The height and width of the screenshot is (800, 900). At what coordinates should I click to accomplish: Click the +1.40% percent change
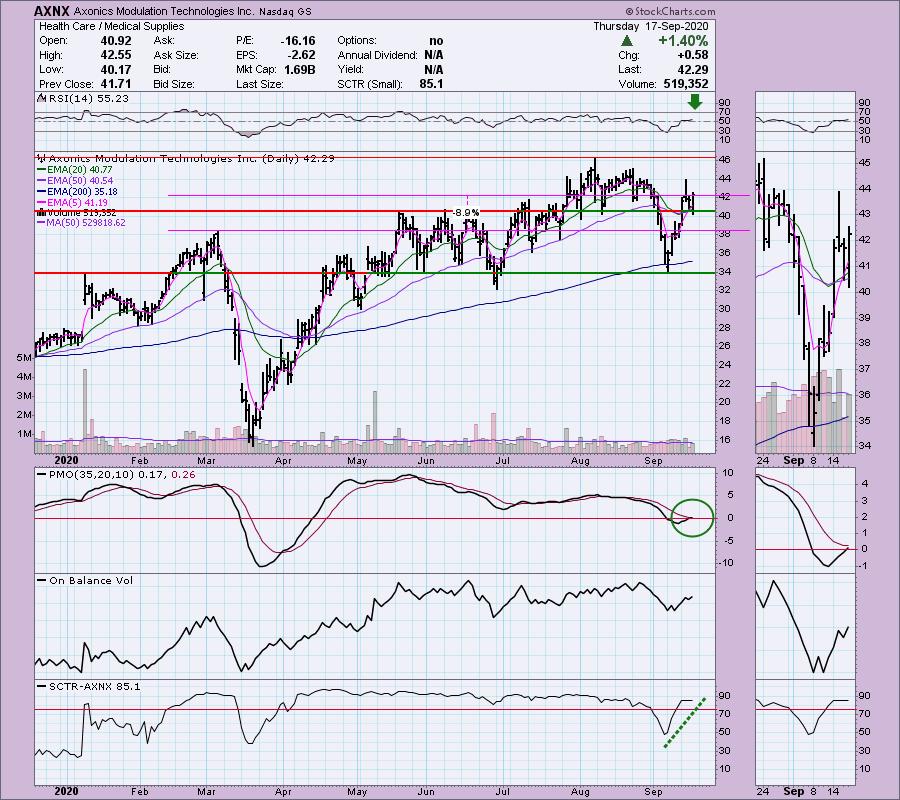tap(683, 41)
